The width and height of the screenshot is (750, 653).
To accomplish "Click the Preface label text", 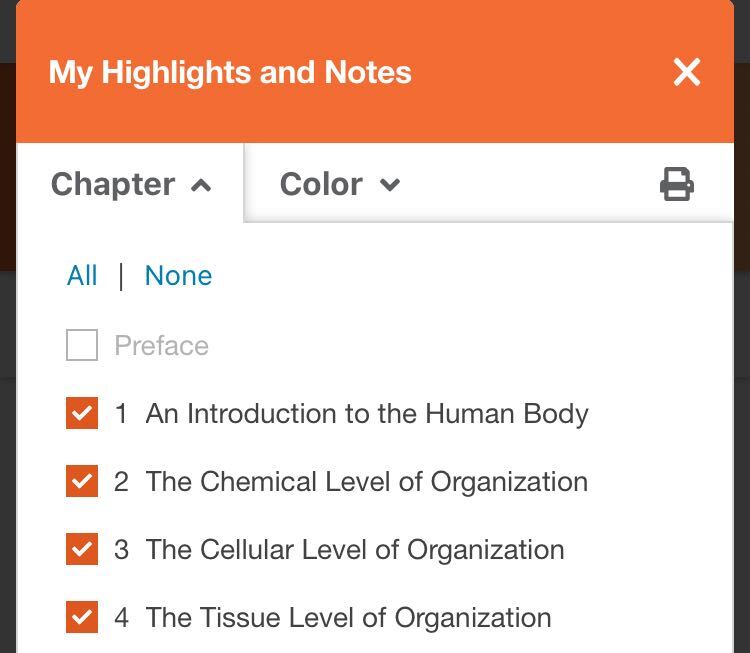I will pos(161,346).
